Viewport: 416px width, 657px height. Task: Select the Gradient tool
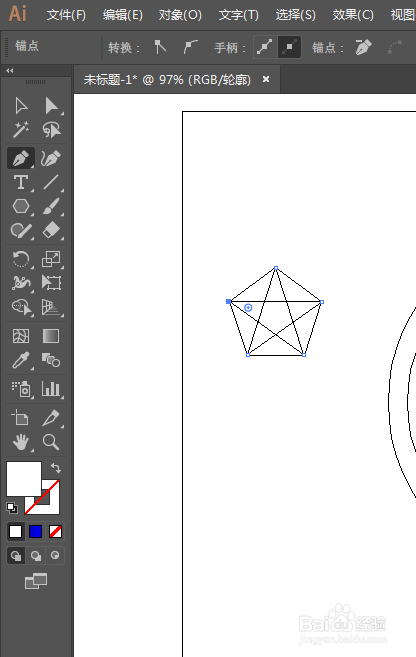(x=51, y=336)
